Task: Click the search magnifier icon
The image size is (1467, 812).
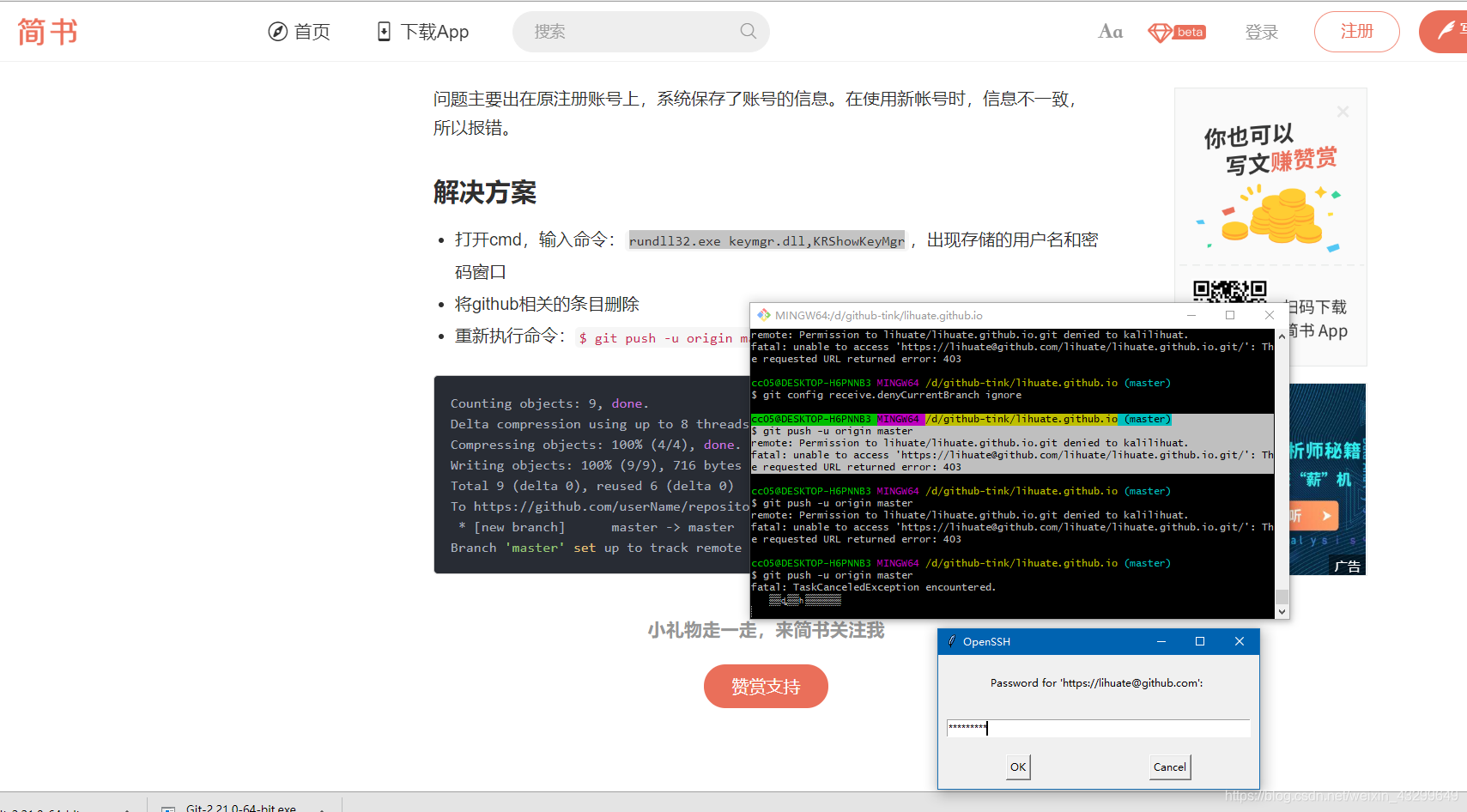Action: click(749, 31)
